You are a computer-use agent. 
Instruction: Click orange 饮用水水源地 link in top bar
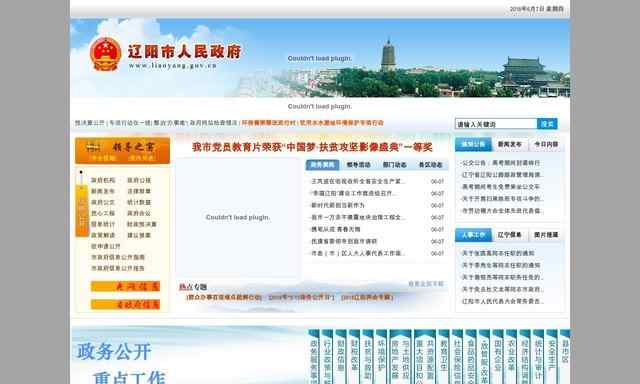click(342, 123)
